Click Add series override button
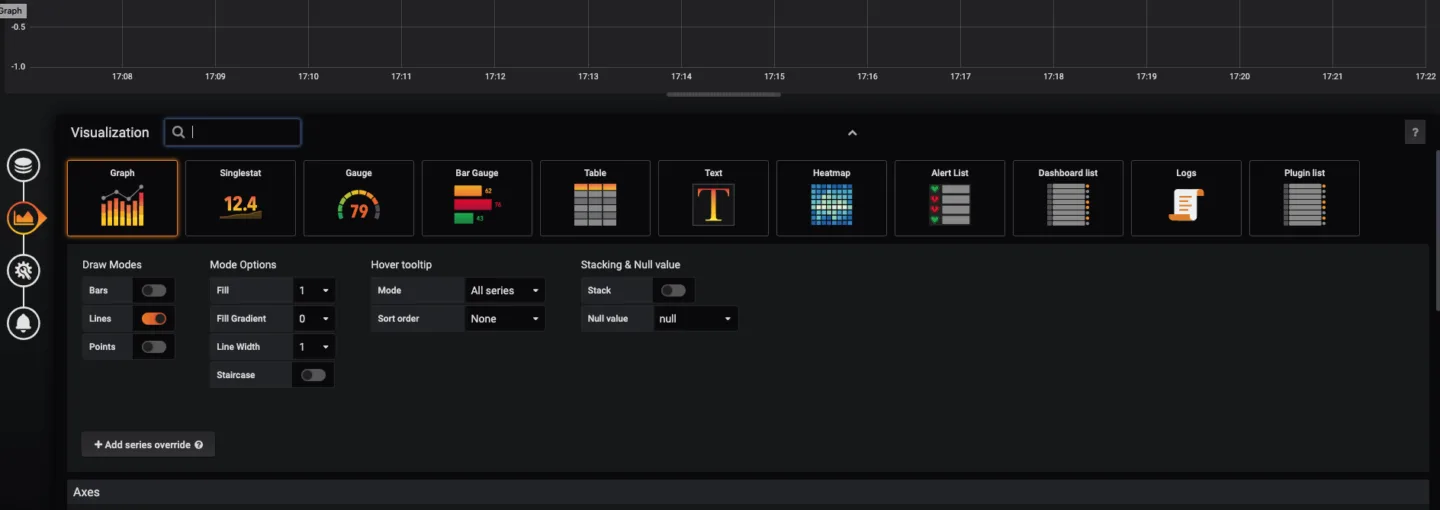Screen dimensions: 1440x510 click(148, 445)
